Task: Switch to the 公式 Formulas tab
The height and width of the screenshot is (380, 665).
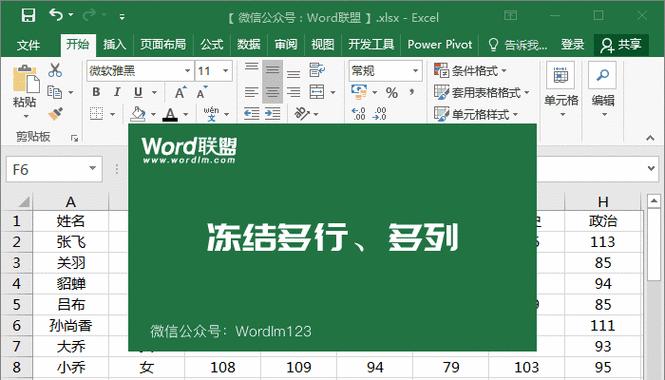Action: (212, 45)
